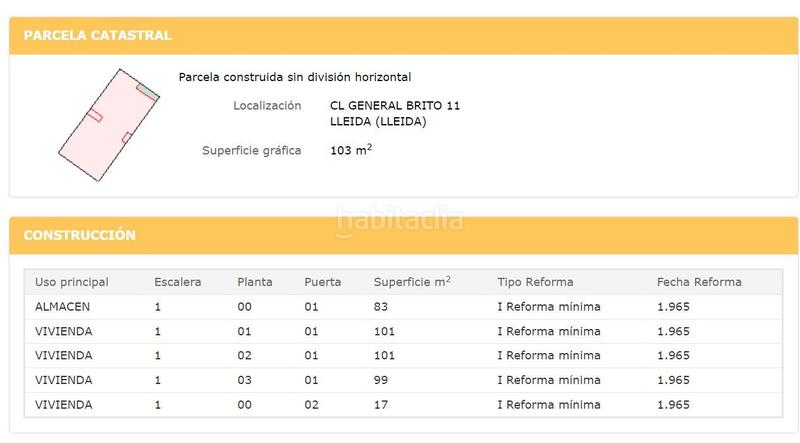This screenshot has height=443, width=800.
Task: Select the VIVIENDA row with 17 m²
Action: click(x=403, y=405)
